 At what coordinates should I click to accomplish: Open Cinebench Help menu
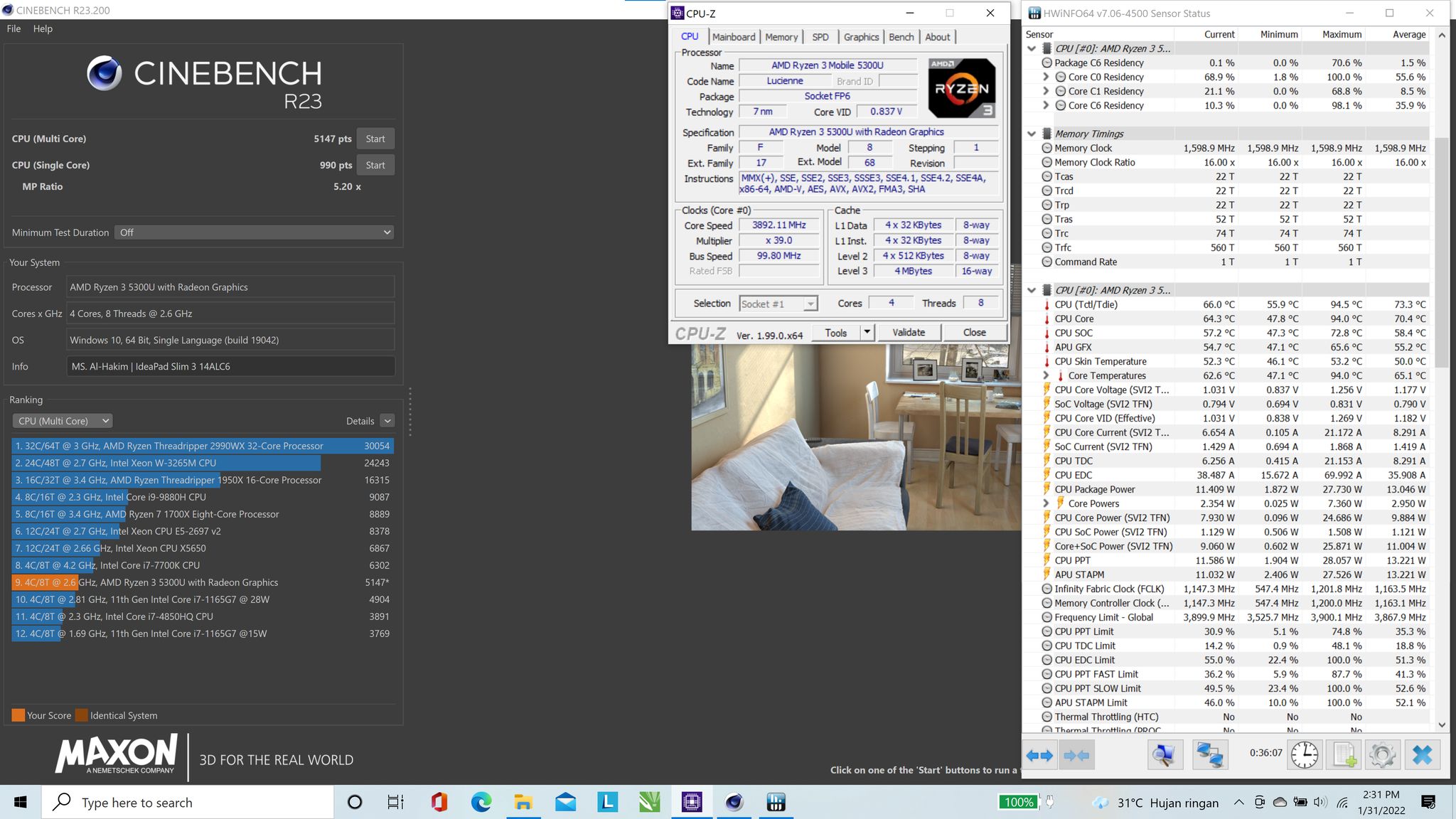43,28
